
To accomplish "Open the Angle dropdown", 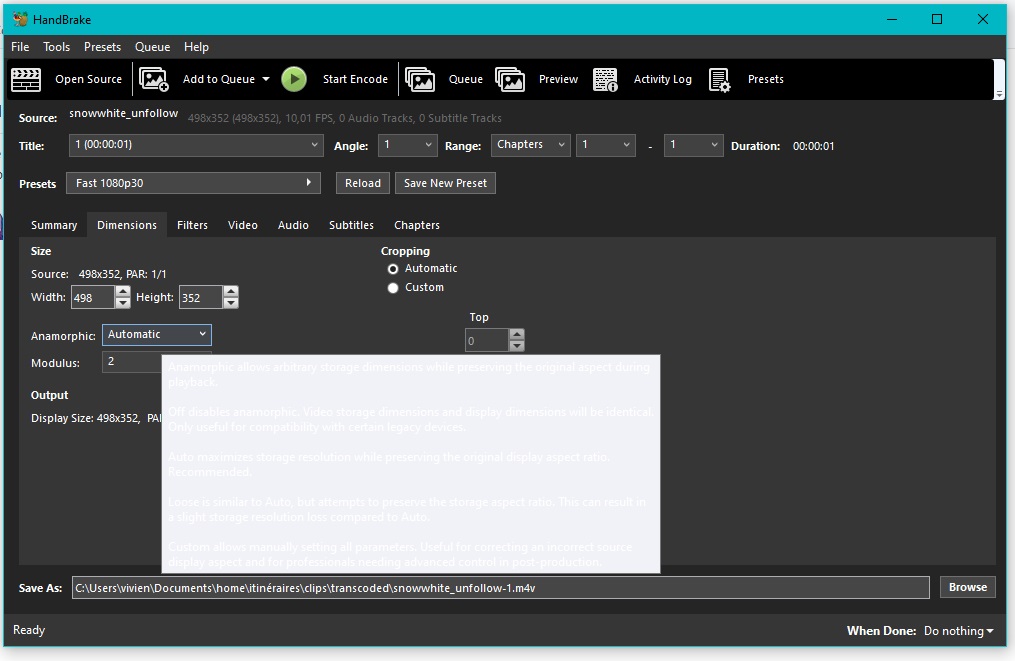I will (x=408, y=145).
